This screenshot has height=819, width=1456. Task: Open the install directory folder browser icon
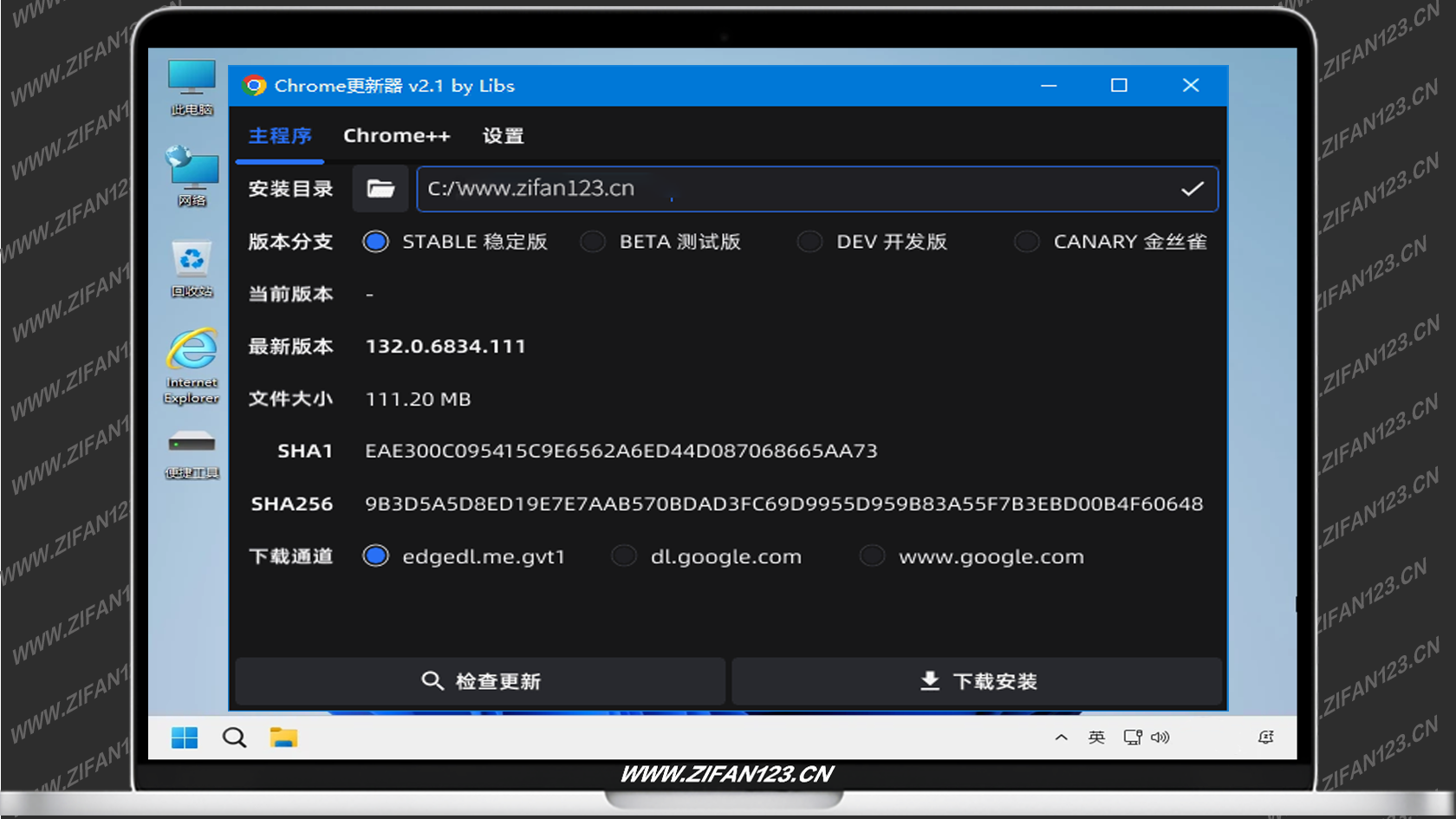(x=380, y=189)
